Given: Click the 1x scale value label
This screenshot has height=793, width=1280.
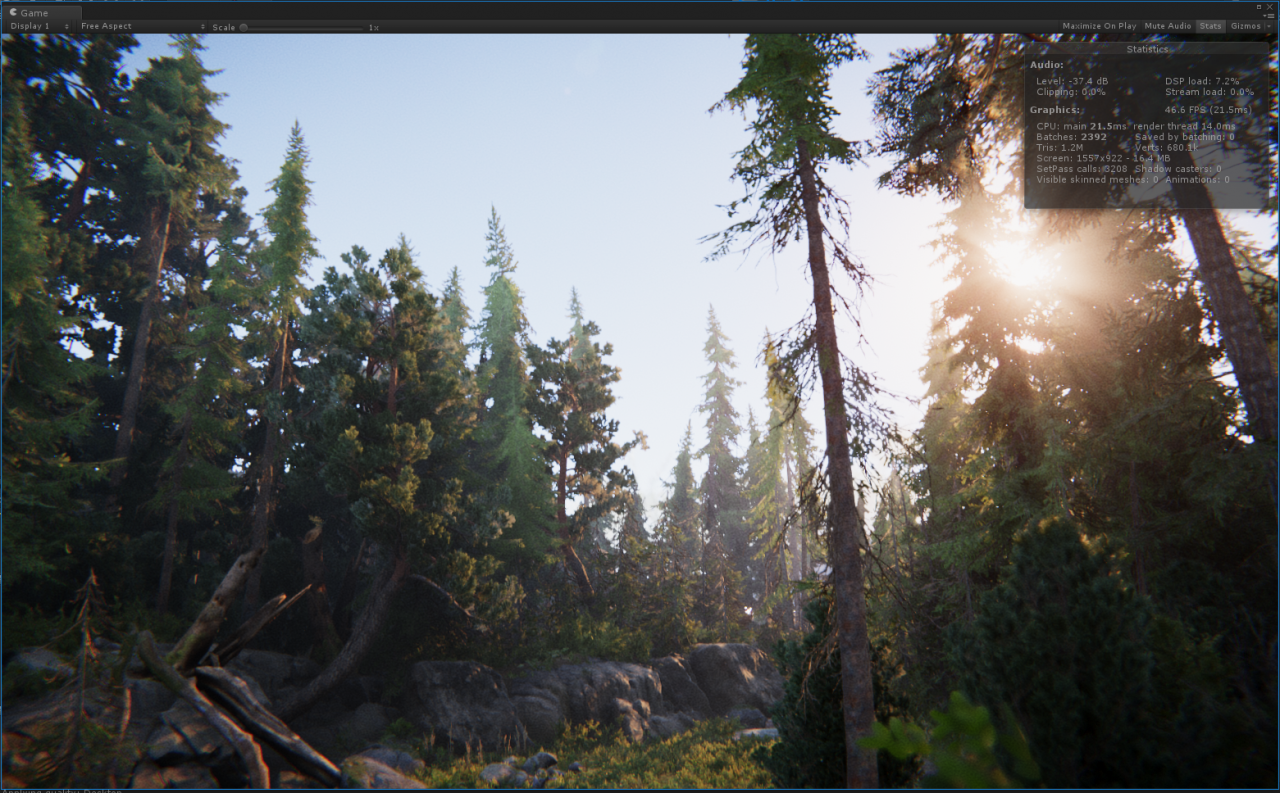Looking at the screenshot, I should pyautogui.click(x=374, y=27).
